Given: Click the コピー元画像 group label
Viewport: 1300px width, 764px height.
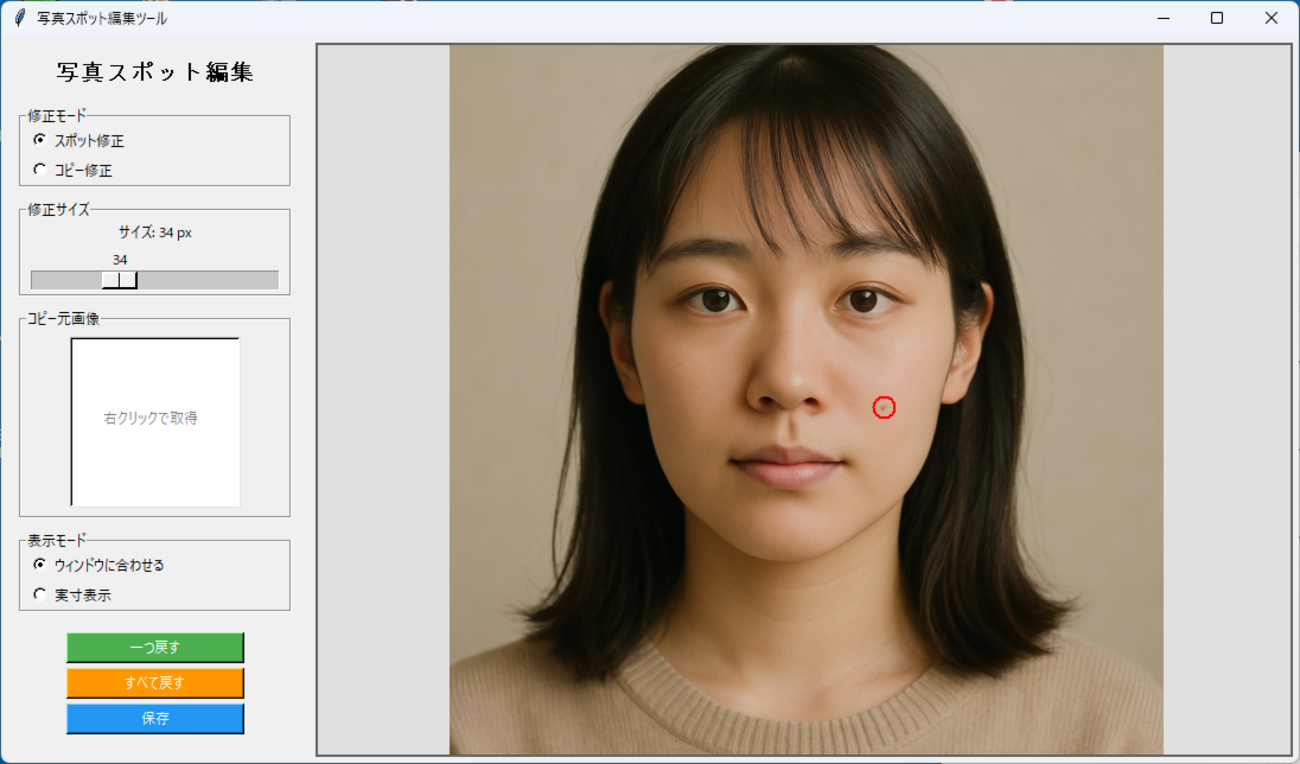Looking at the screenshot, I should (63, 319).
